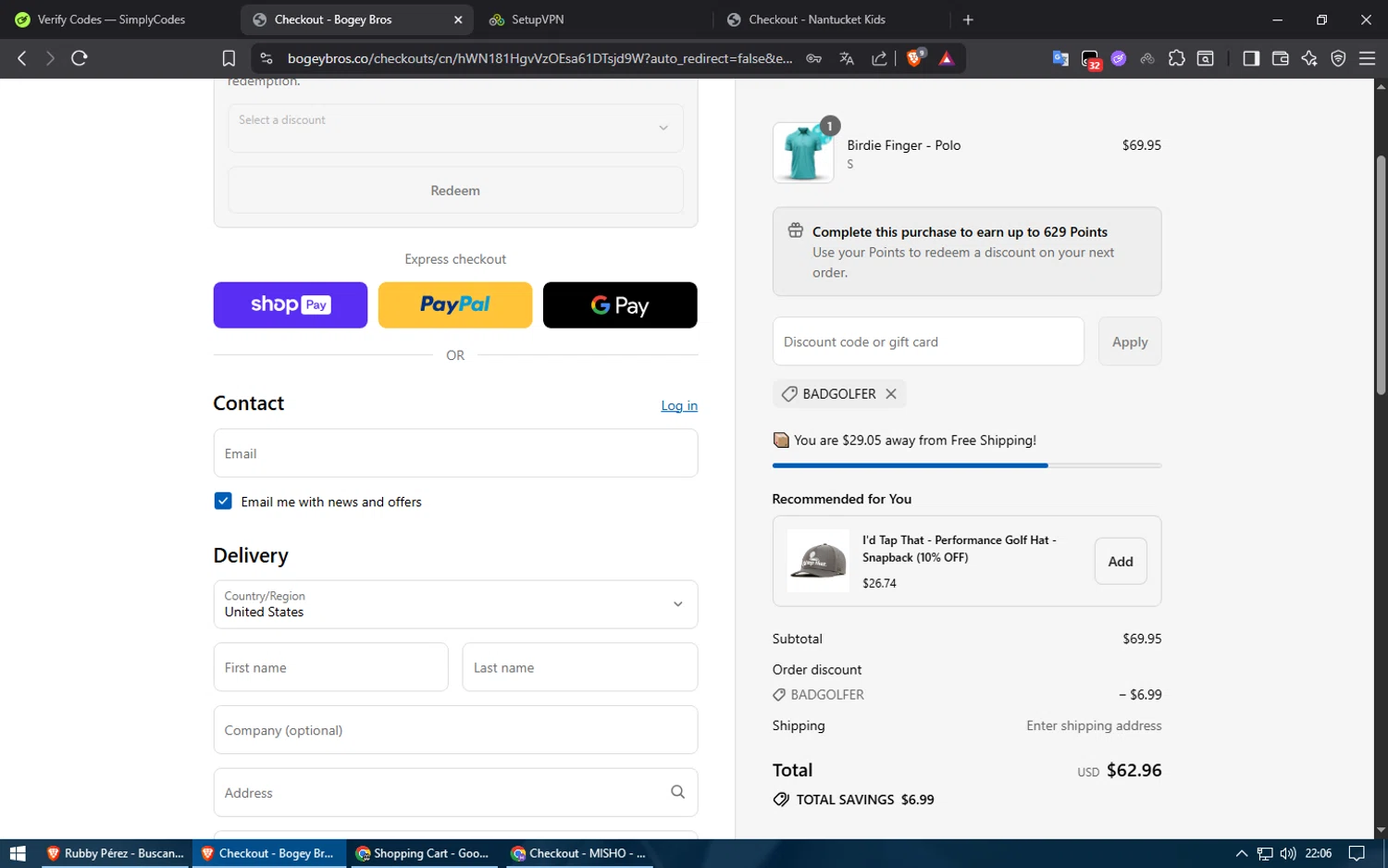Open Brave Shields lion icon
The height and width of the screenshot is (868, 1388).
(914, 58)
